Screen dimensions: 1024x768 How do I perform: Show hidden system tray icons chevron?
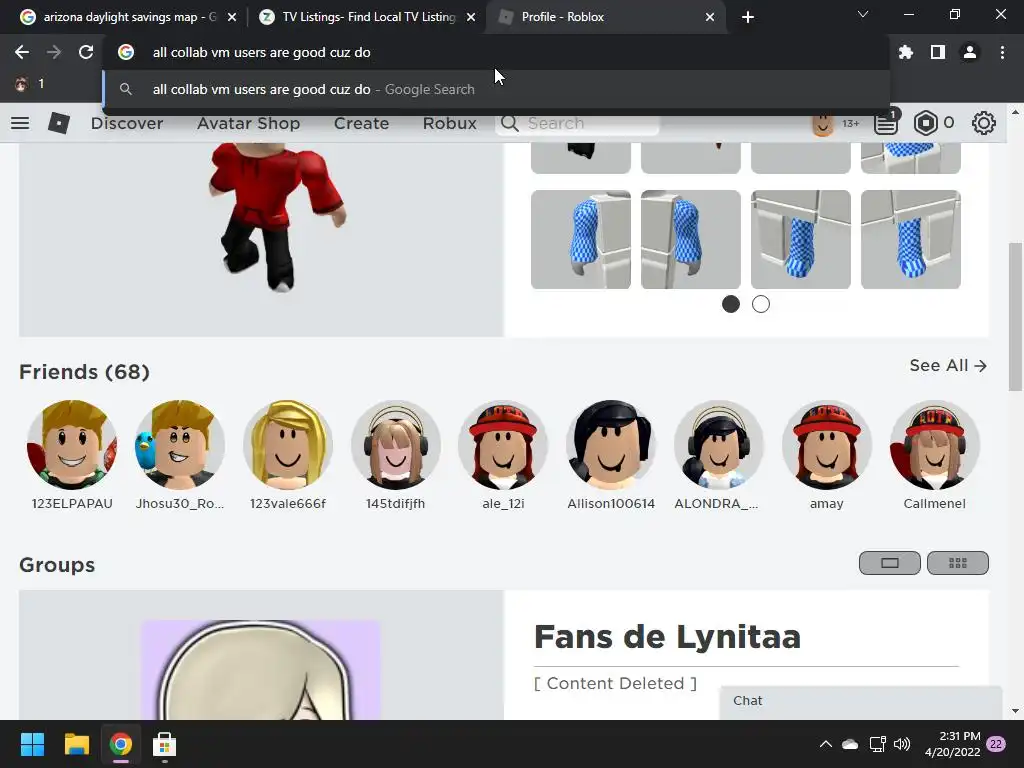pos(825,744)
